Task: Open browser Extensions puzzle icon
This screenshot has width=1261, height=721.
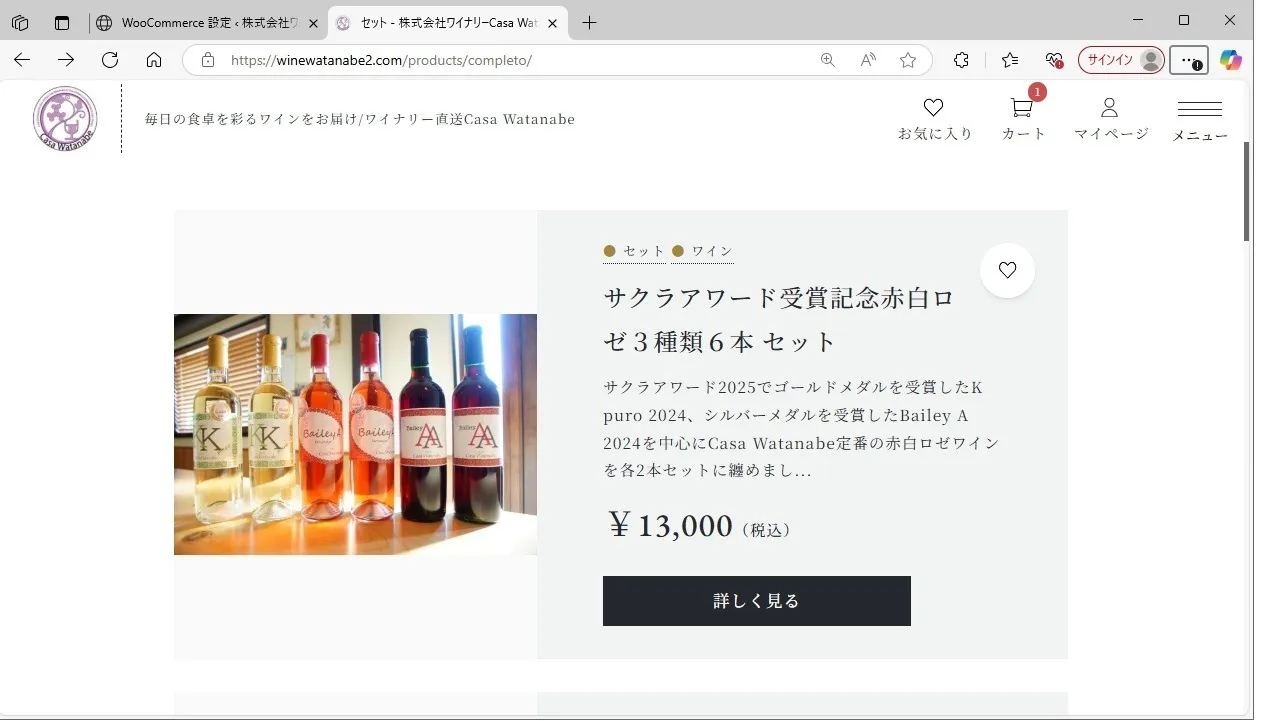Action: click(x=961, y=60)
